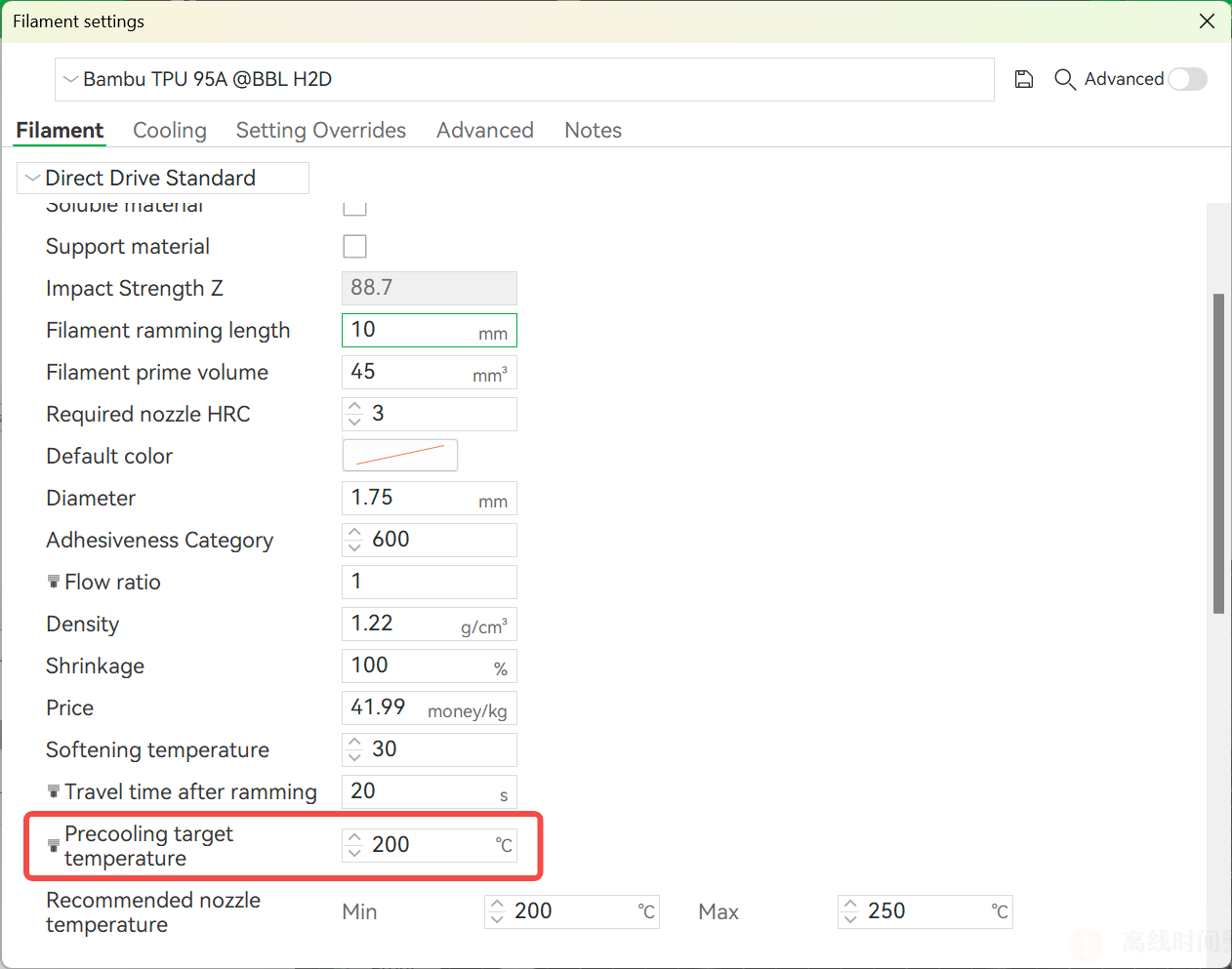Click the Travel time after ramming field
Viewport: 1232px width, 969px height.
430,791
